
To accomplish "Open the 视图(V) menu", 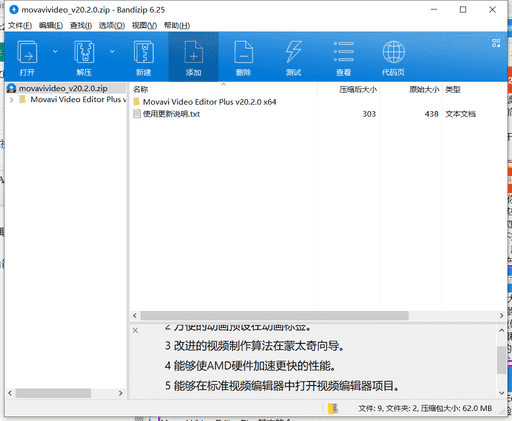I will (x=144, y=26).
